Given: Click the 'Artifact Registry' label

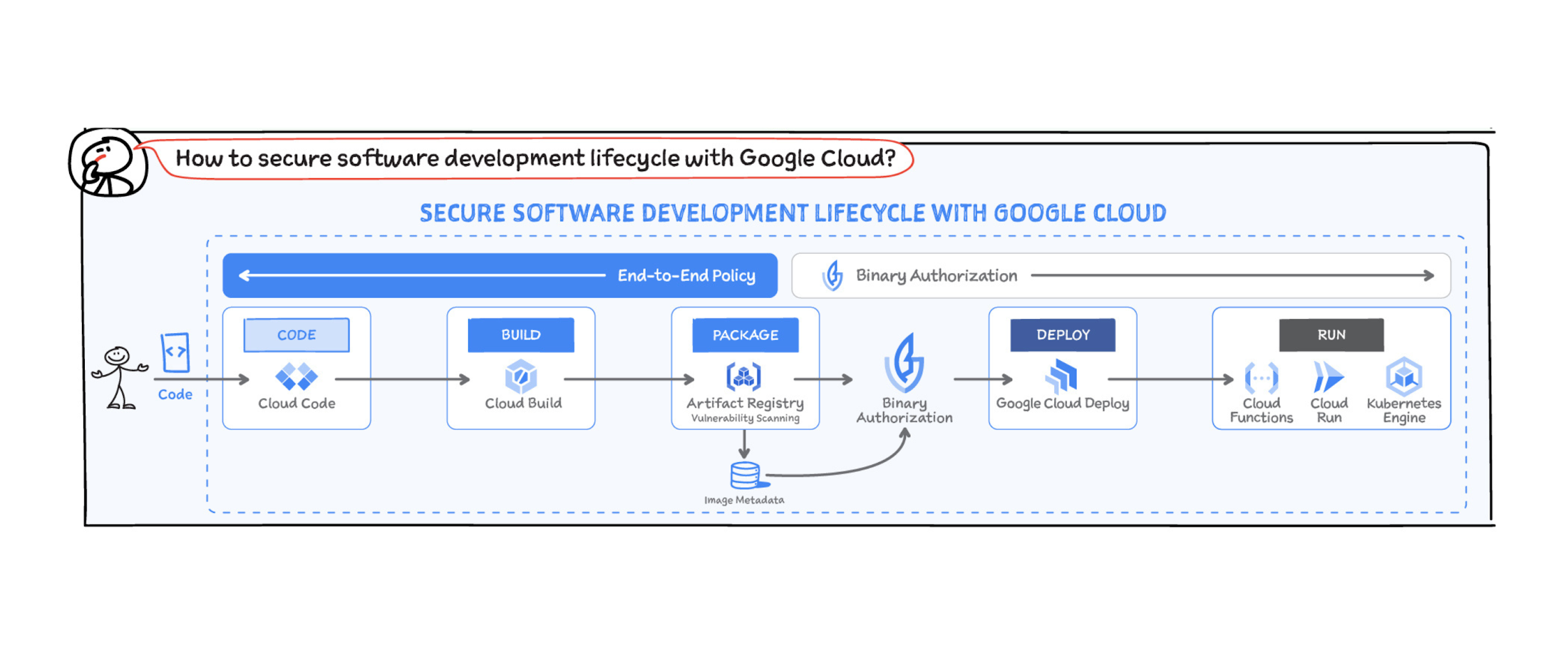Looking at the screenshot, I should click(745, 403).
